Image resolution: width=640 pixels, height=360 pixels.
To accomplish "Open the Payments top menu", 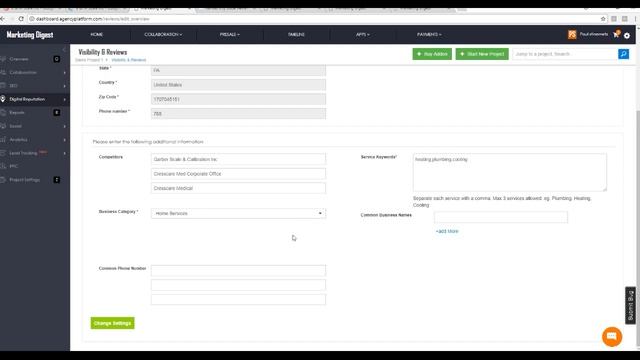I will [429, 35].
